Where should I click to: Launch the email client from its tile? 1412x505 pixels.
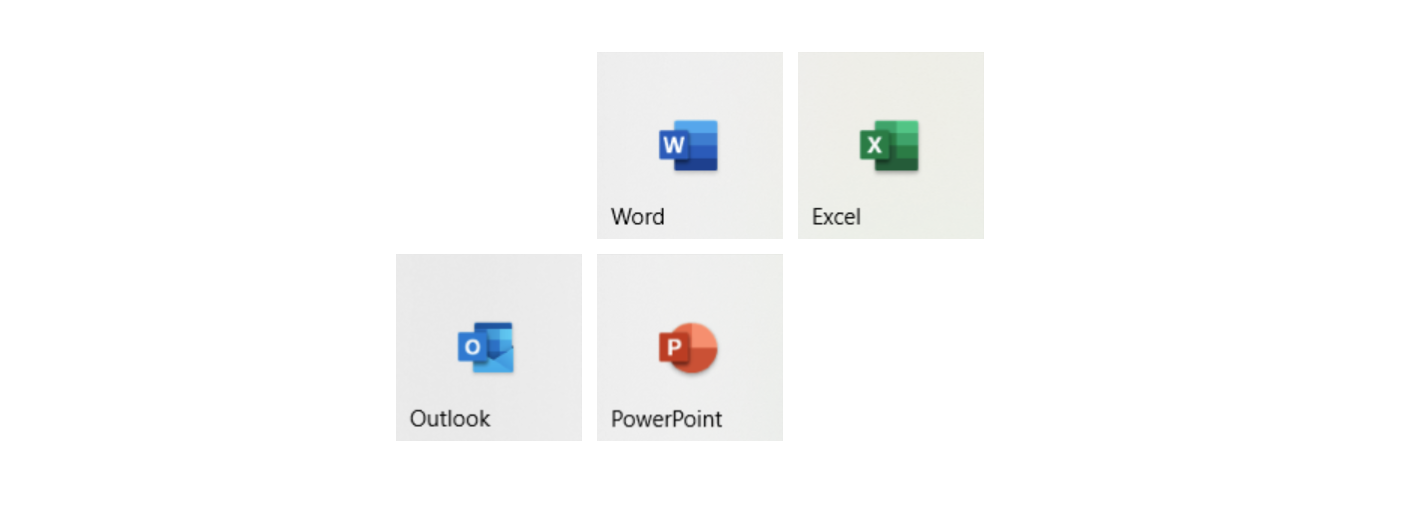coord(489,347)
